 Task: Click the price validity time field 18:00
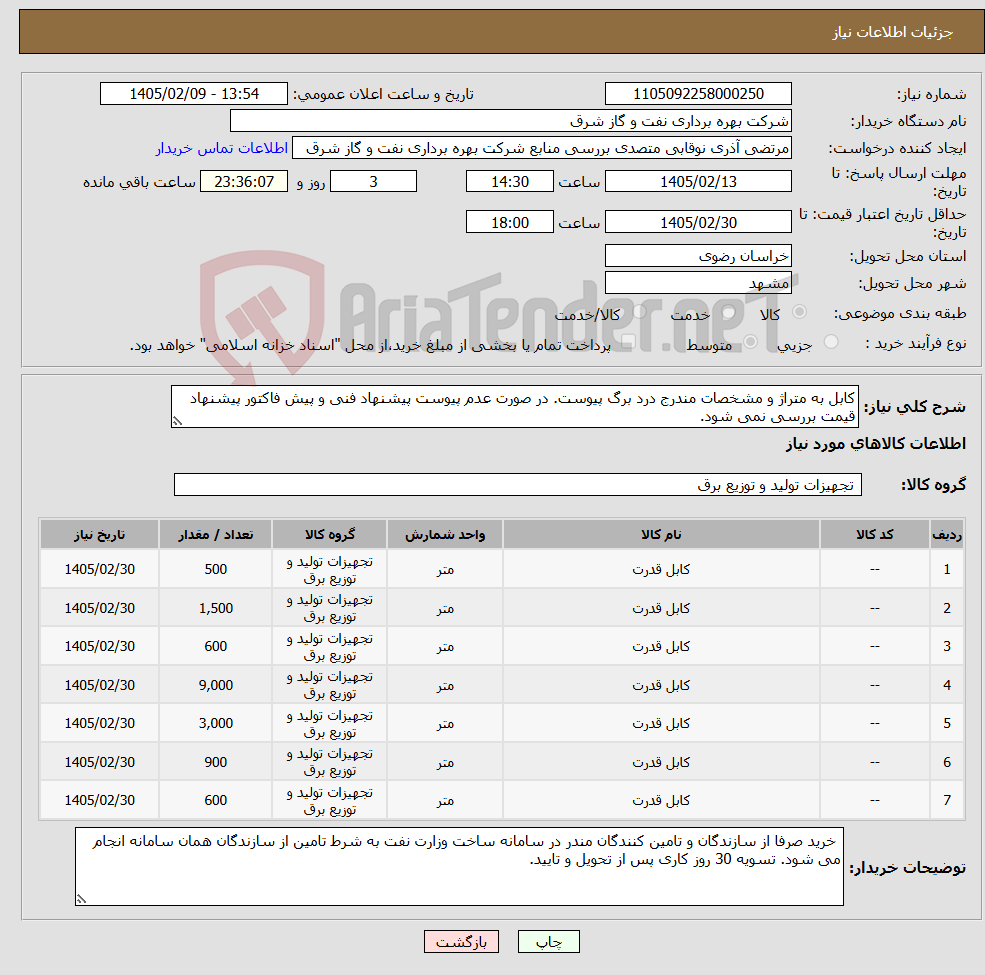[509, 222]
